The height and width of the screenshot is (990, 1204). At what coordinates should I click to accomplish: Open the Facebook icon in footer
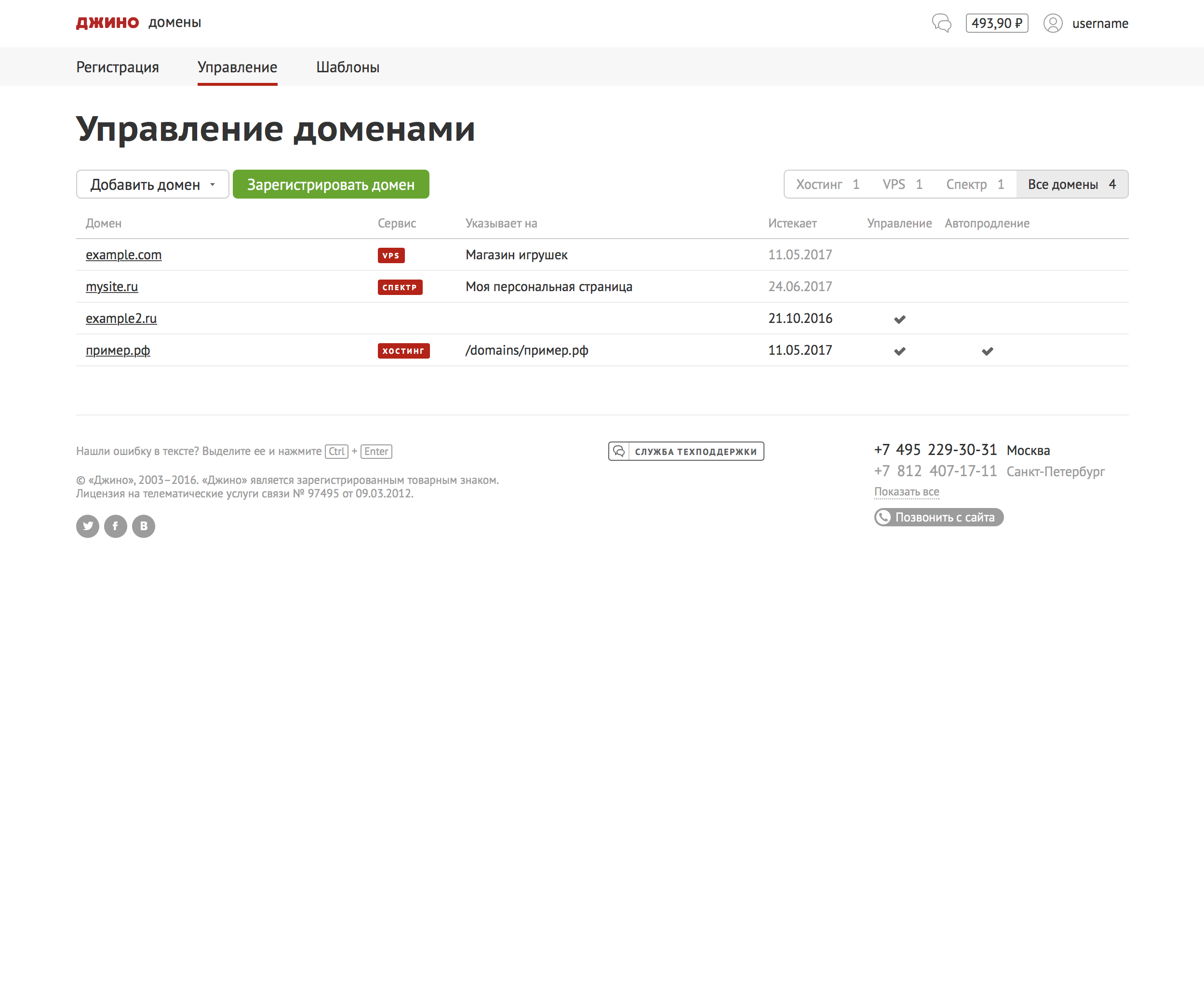pyautogui.click(x=115, y=526)
